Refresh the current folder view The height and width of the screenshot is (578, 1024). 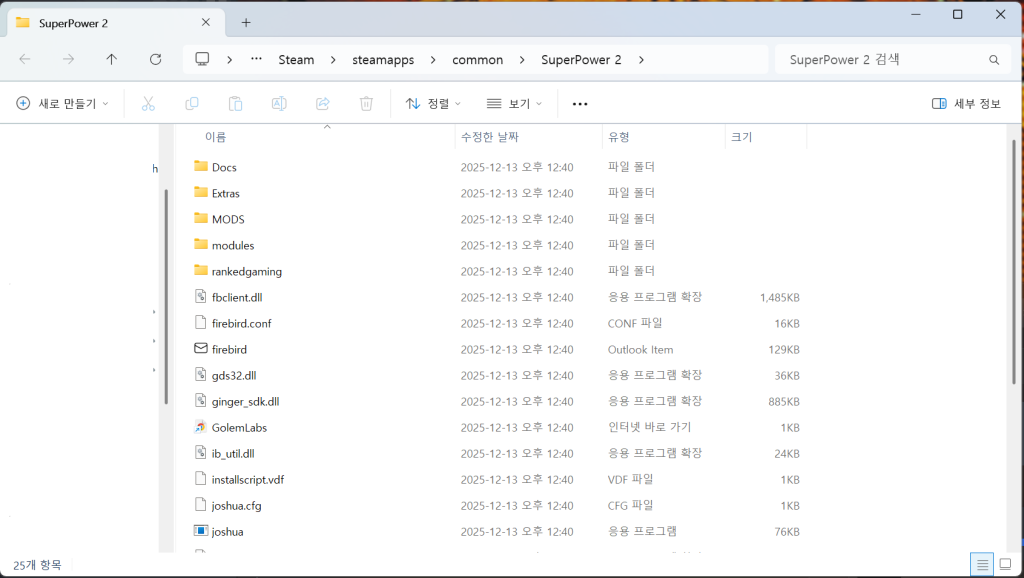pos(155,60)
